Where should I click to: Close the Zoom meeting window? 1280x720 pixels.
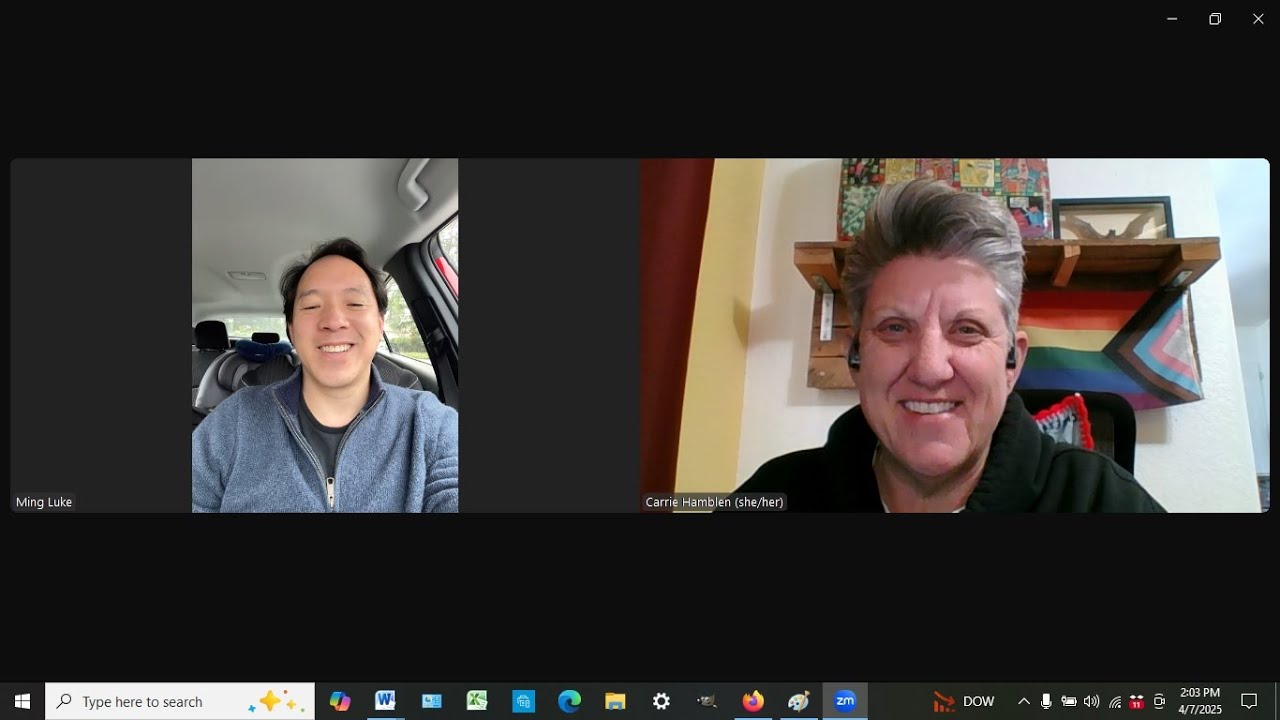coord(1258,19)
